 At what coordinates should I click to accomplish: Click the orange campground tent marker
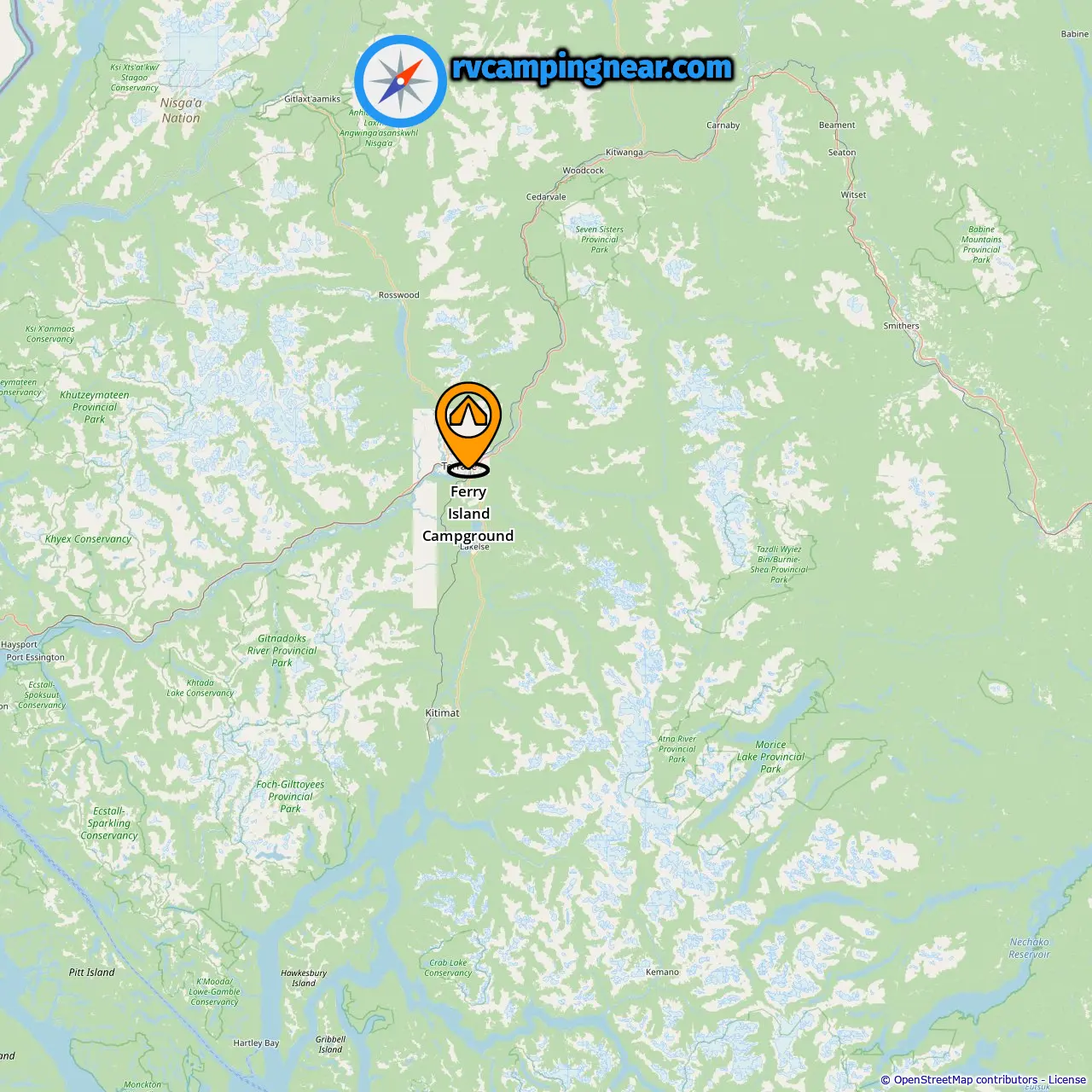point(468,427)
